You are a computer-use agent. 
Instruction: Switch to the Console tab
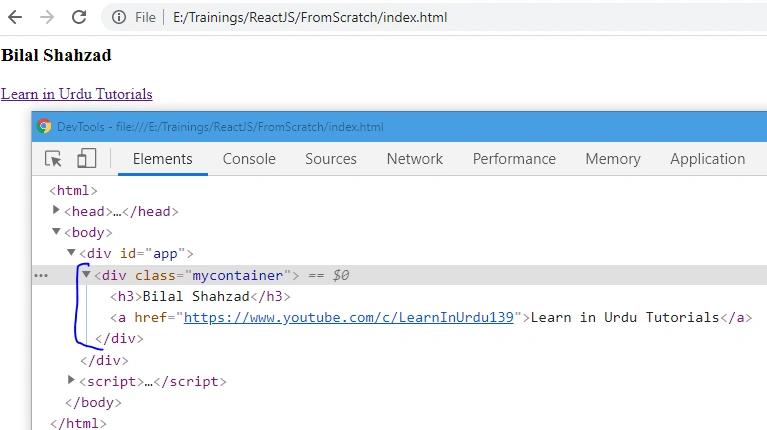pos(249,159)
